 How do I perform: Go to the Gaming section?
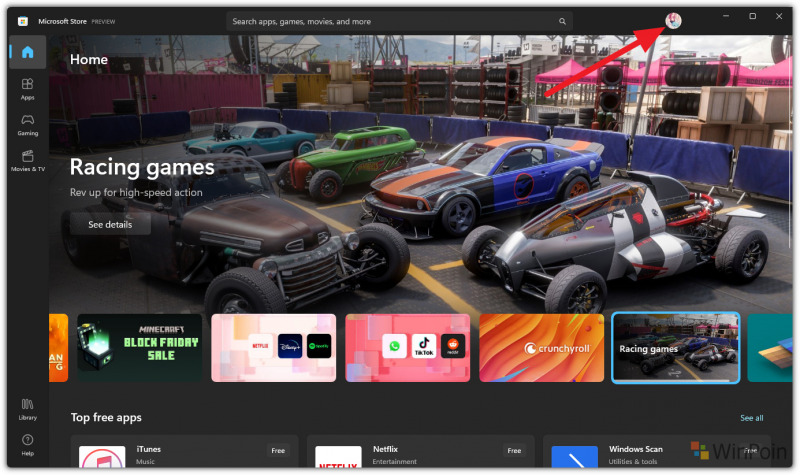point(28,124)
